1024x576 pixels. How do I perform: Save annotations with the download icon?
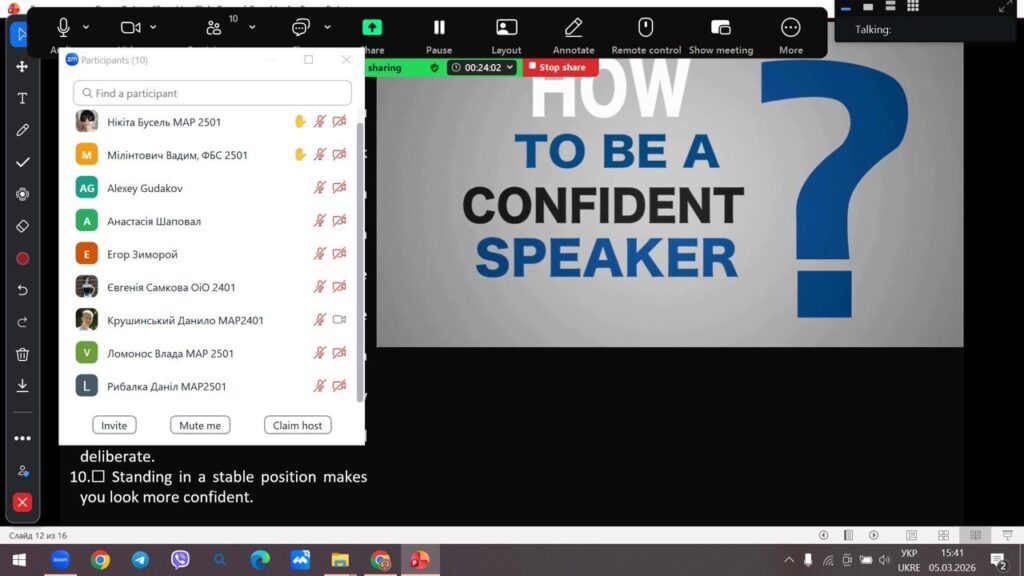(22, 386)
